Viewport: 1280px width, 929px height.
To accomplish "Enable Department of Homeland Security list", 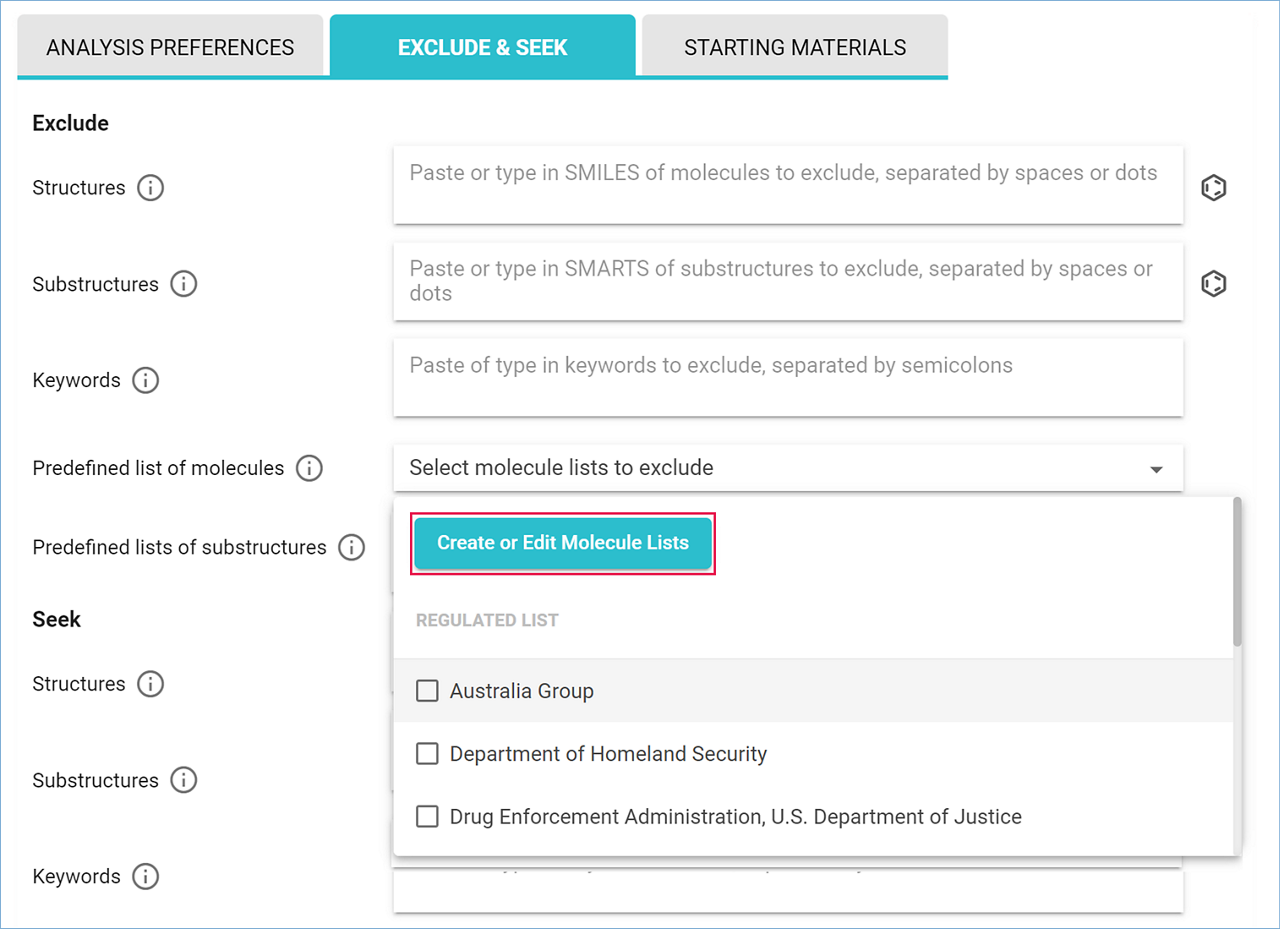I will click(x=427, y=754).
